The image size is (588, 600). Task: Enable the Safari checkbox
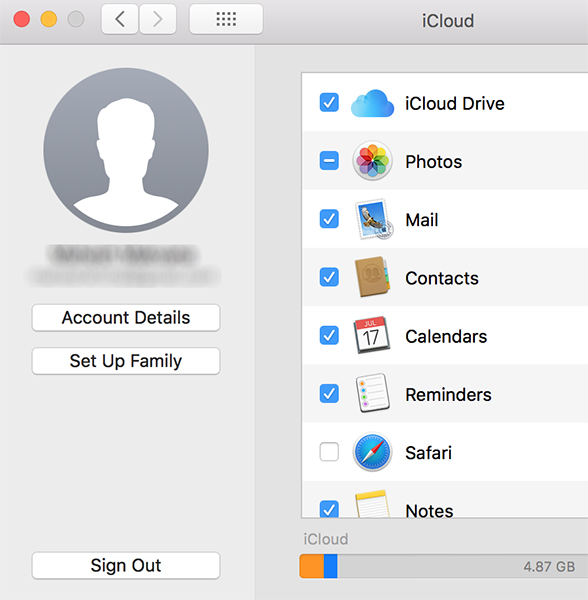click(x=329, y=452)
